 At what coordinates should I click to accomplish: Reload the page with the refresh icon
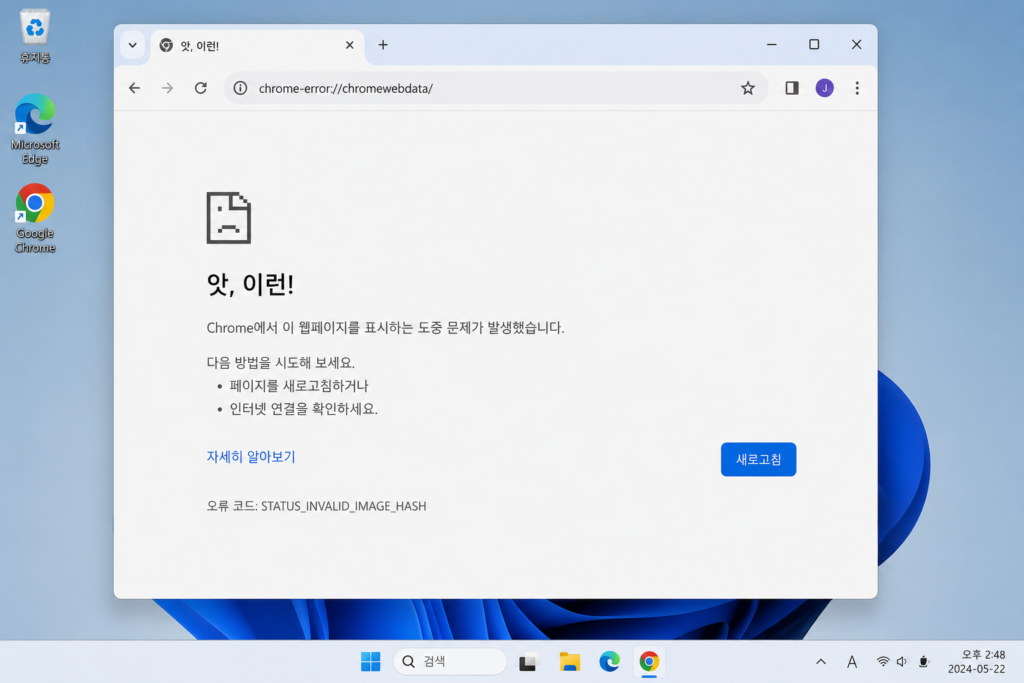click(x=200, y=88)
